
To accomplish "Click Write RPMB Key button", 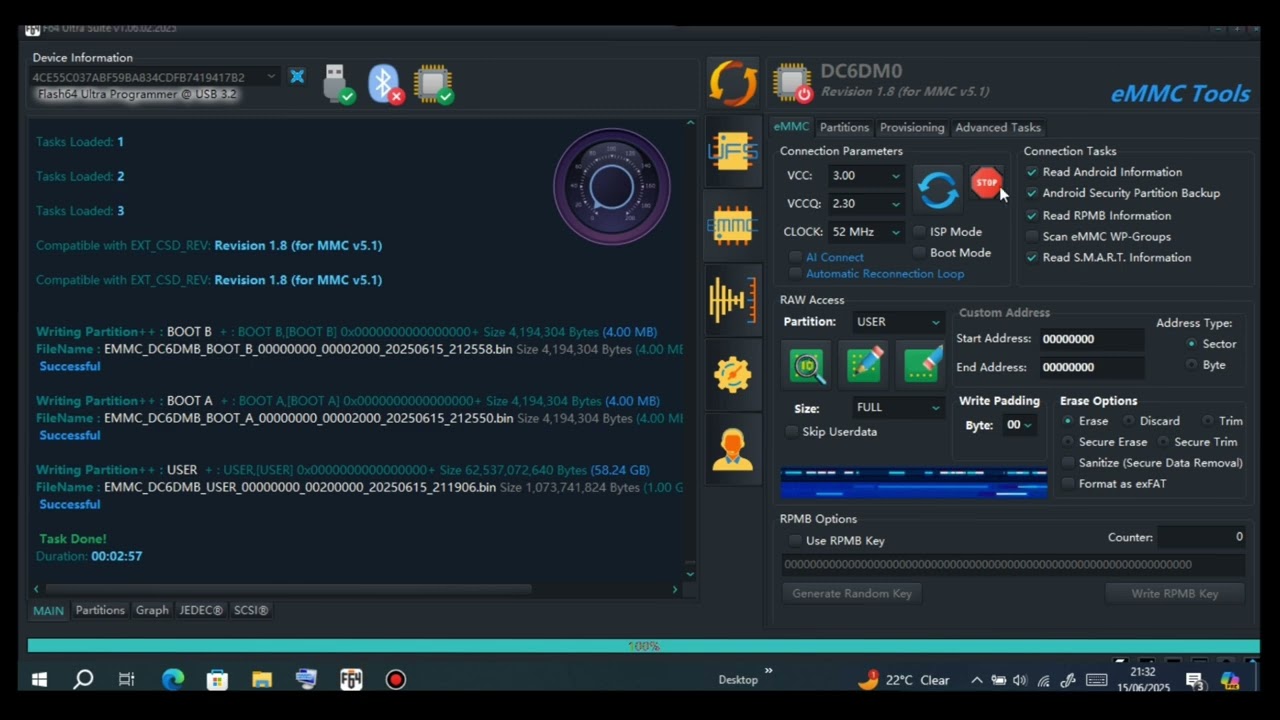I will click(1175, 594).
